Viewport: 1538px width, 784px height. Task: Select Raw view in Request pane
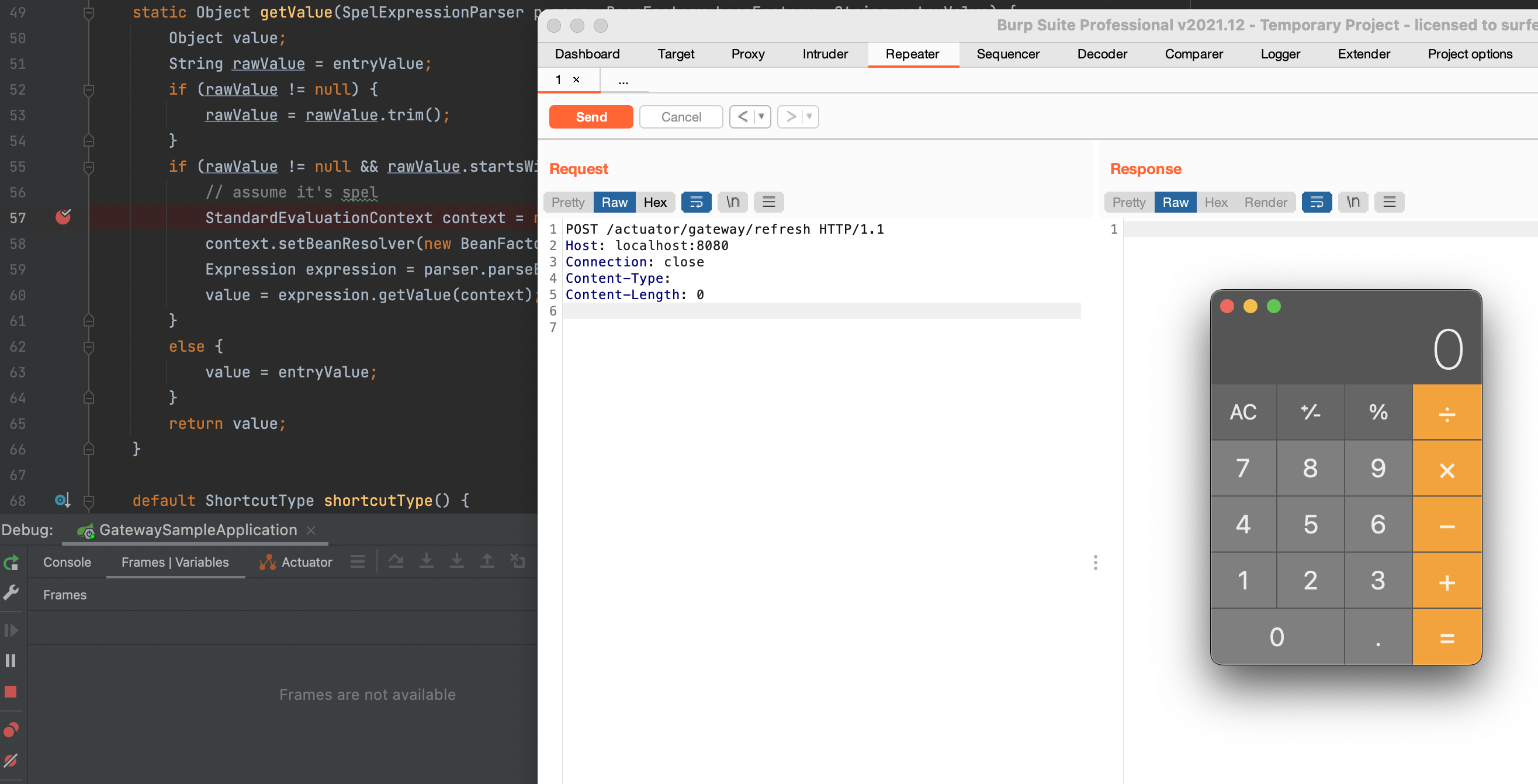coord(614,202)
